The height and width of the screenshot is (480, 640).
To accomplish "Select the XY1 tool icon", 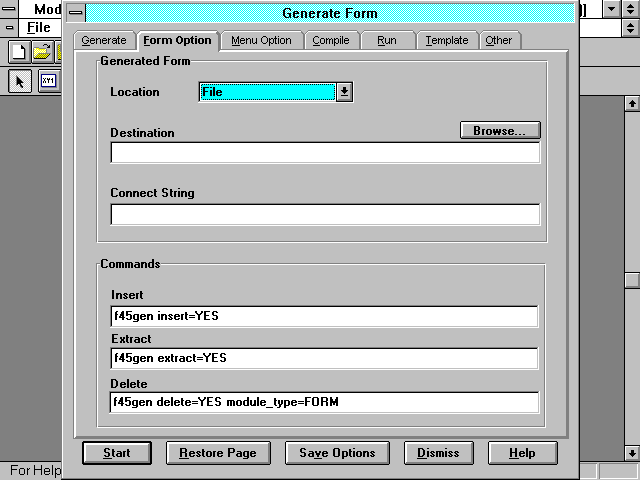I will 47,82.
